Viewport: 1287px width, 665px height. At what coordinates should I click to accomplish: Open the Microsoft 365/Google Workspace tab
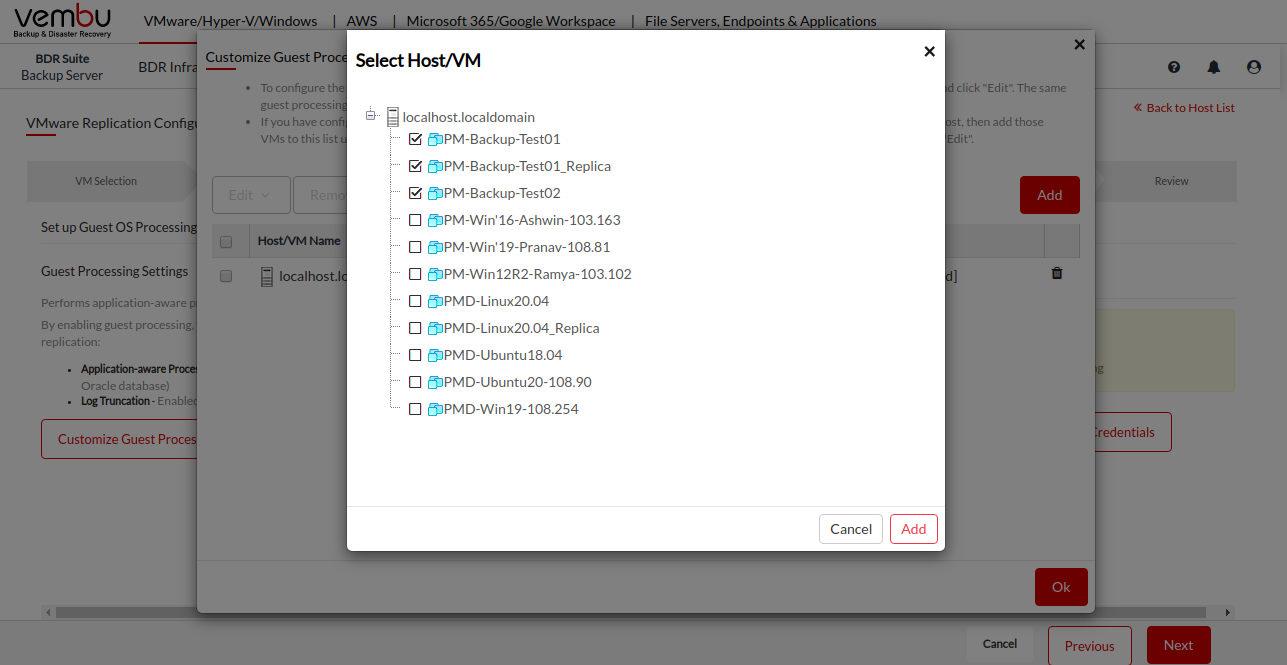coord(511,21)
